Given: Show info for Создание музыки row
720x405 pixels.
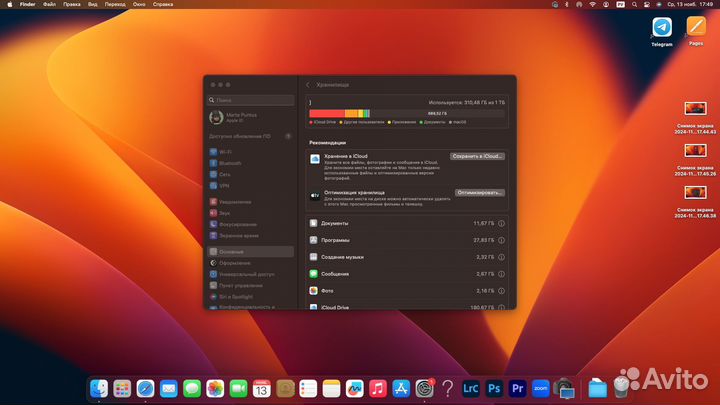Looking at the screenshot, I should pos(501,257).
